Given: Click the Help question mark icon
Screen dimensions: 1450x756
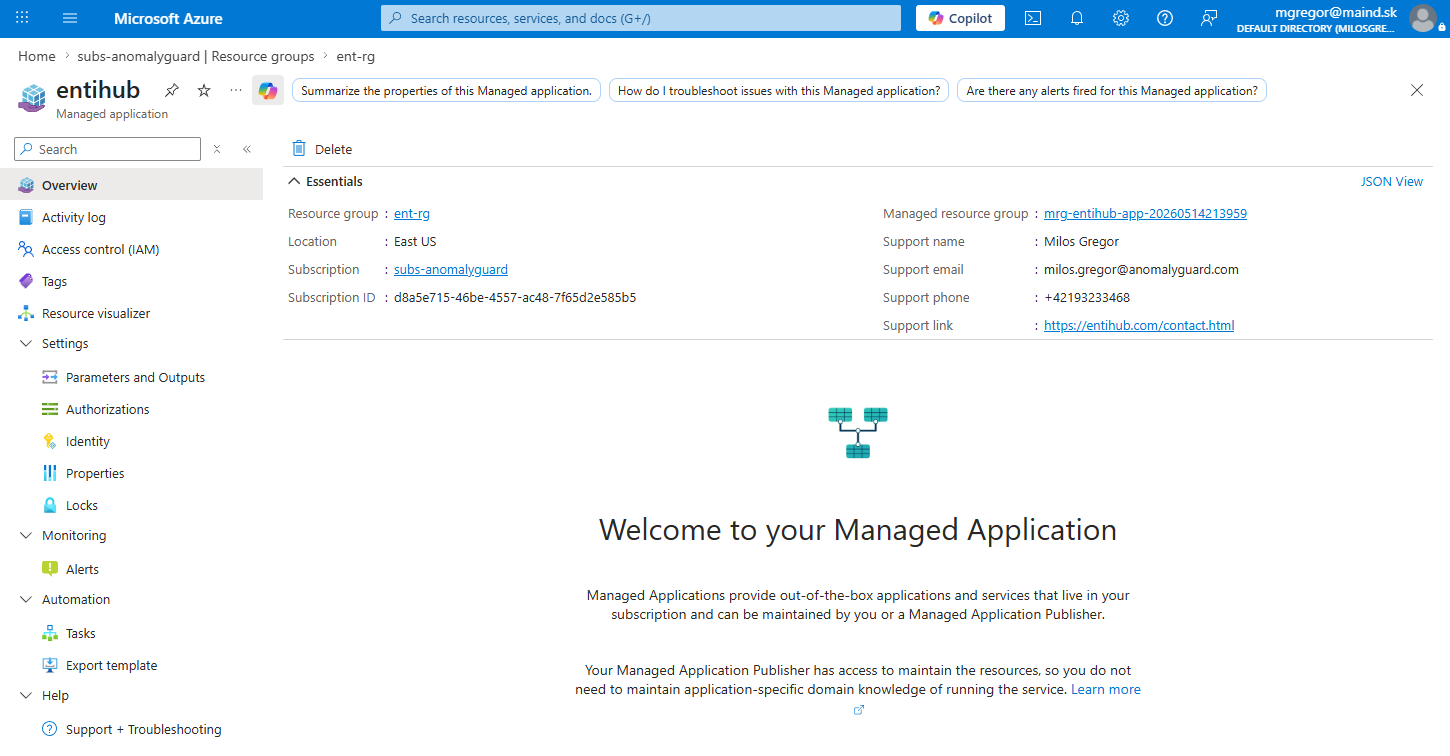Looking at the screenshot, I should pyautogui.click(x=1165, y=18).
